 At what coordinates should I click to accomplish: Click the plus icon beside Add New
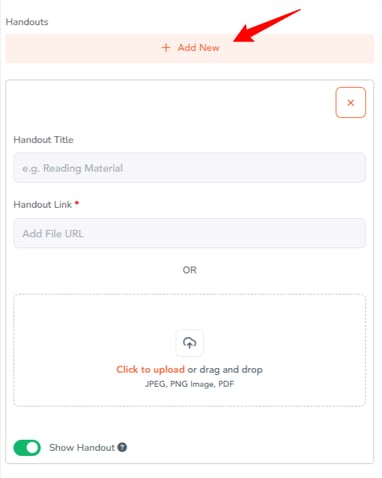pos(166,48)
